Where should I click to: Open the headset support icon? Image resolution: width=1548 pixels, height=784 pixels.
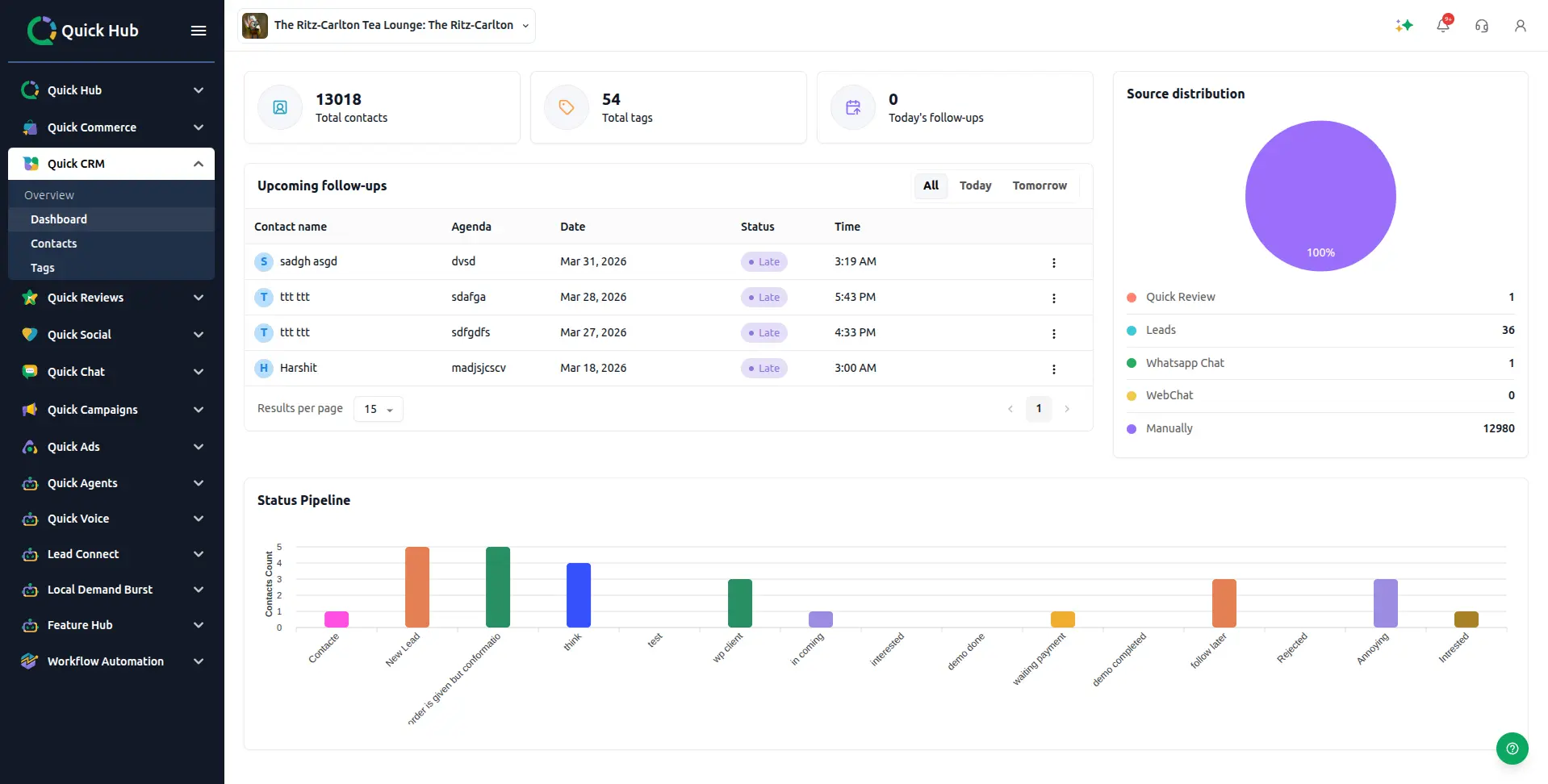click(1482, 26)
